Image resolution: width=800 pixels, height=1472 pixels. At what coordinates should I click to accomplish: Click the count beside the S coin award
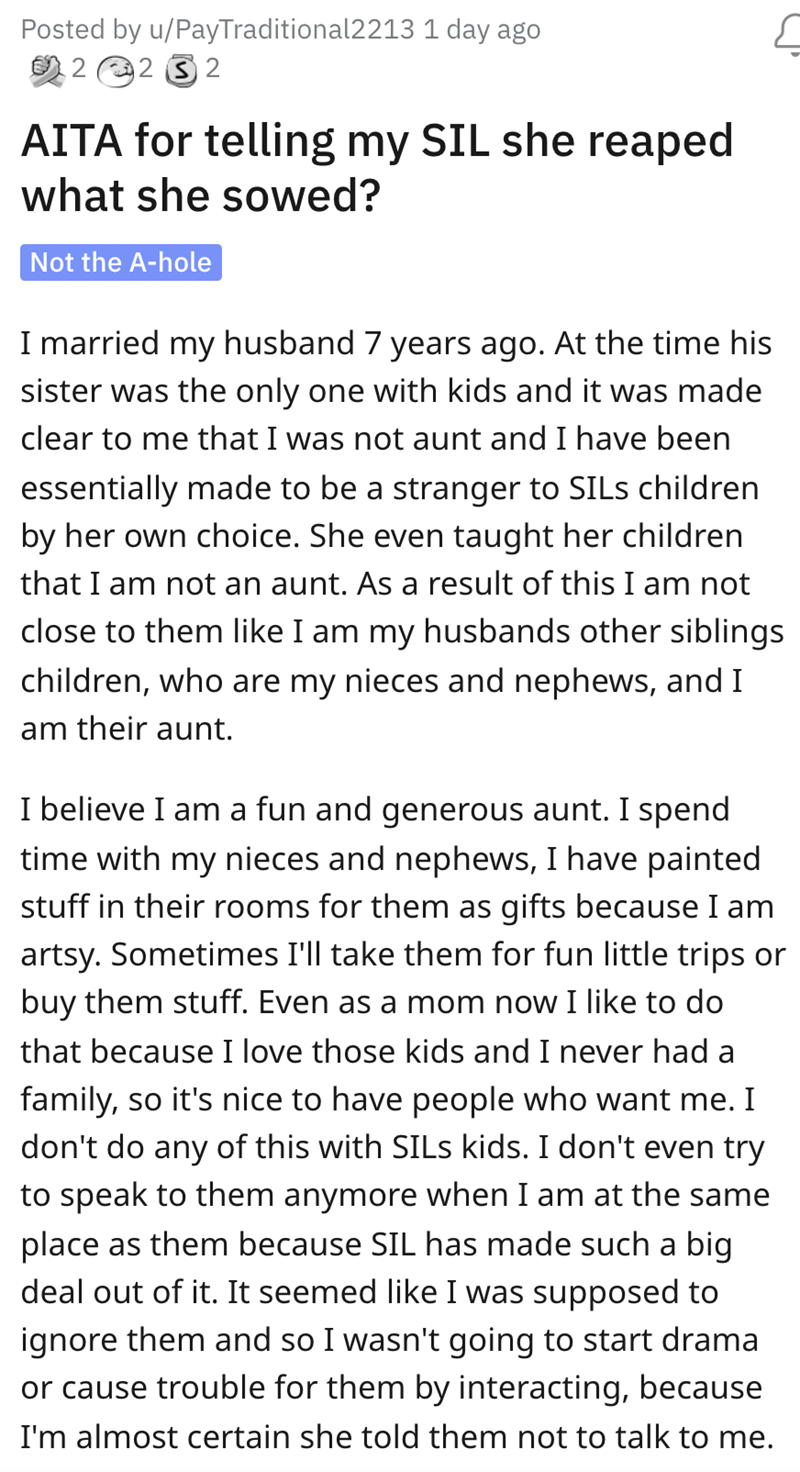(213, 68)
